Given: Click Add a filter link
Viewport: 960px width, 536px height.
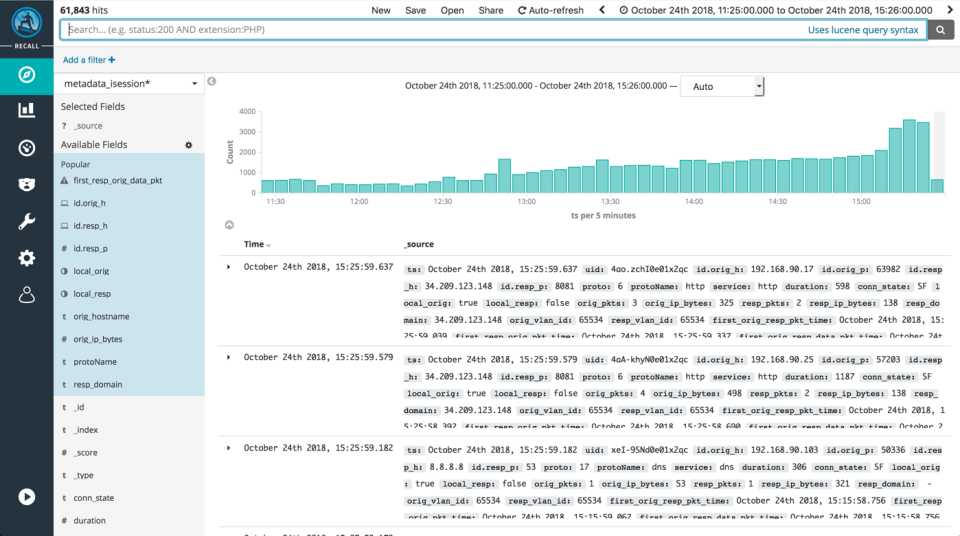Looking at the screenshot, I should point(89,60).
